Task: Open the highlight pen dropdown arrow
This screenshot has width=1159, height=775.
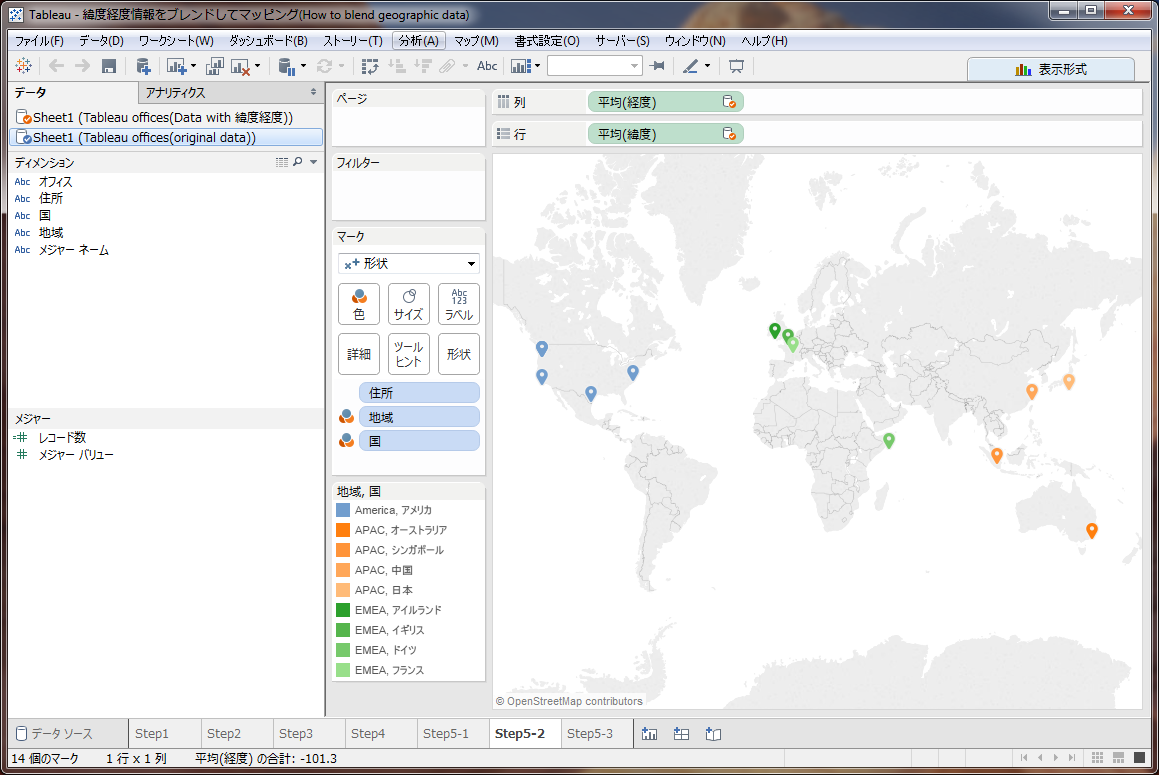Action: point(707,66)
